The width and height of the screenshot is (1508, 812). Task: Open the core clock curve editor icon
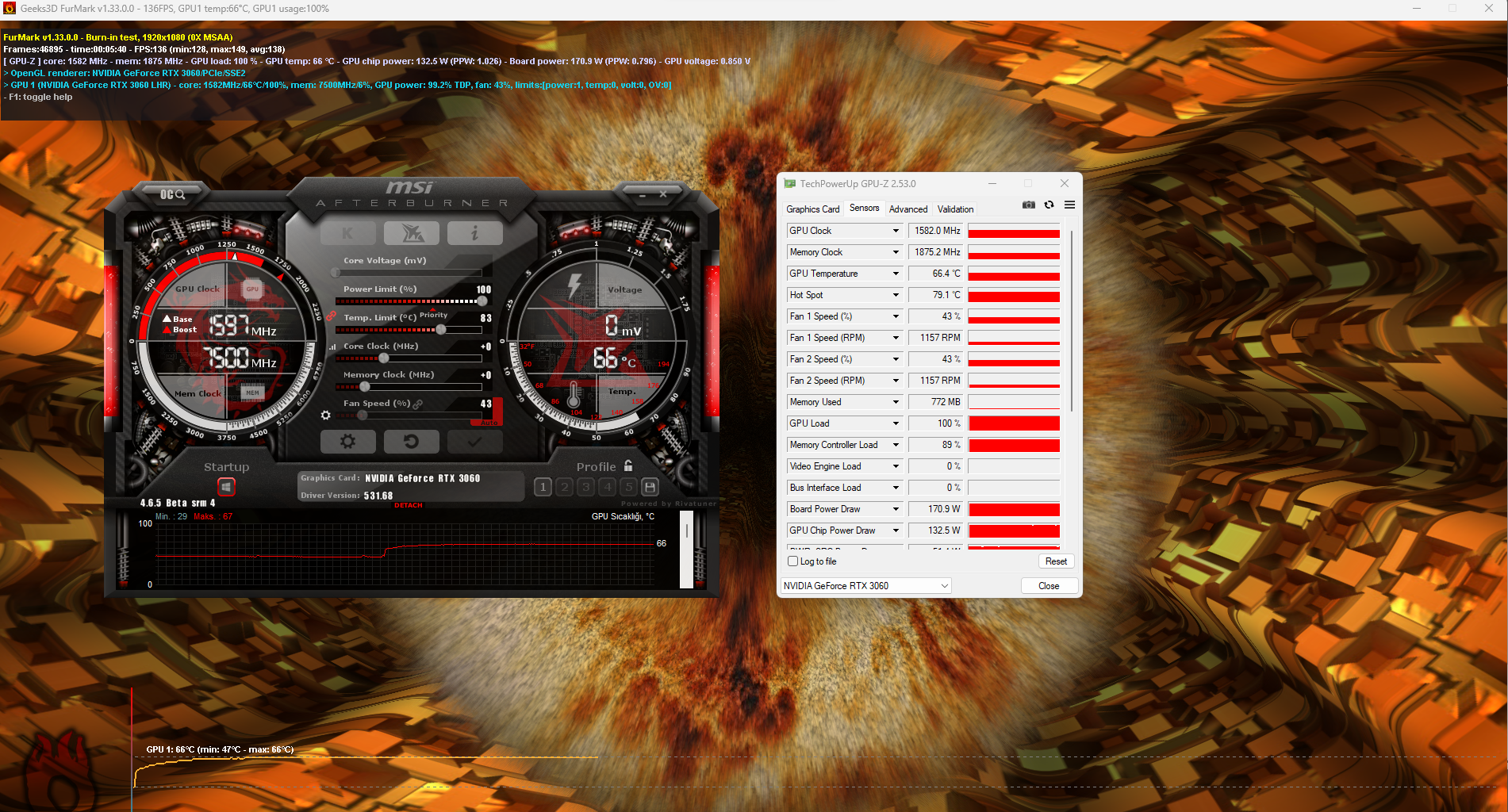pyautogui.click(x=332, y=347)
